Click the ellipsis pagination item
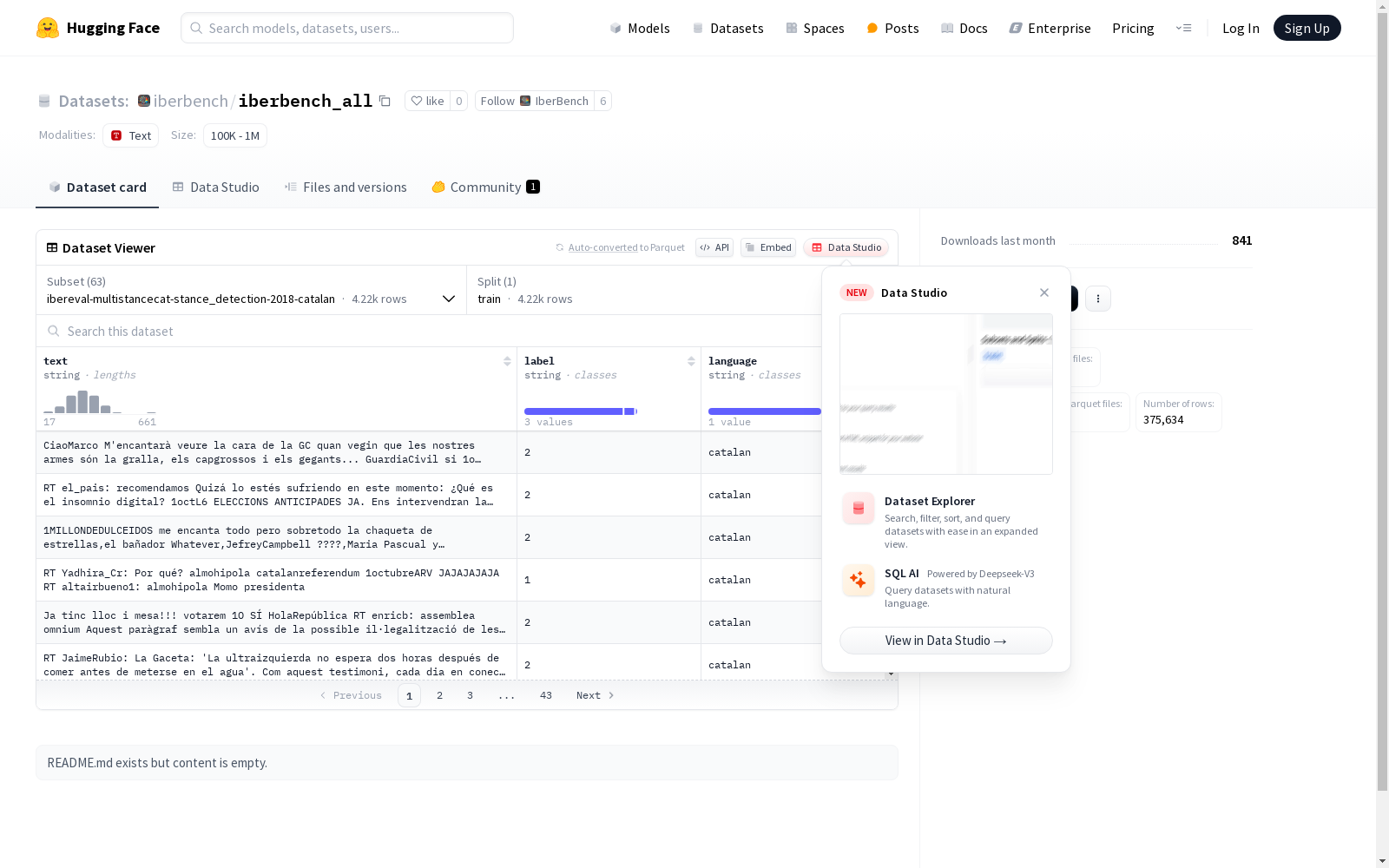Screen dimensions: 1389x868 pos(507,695)
